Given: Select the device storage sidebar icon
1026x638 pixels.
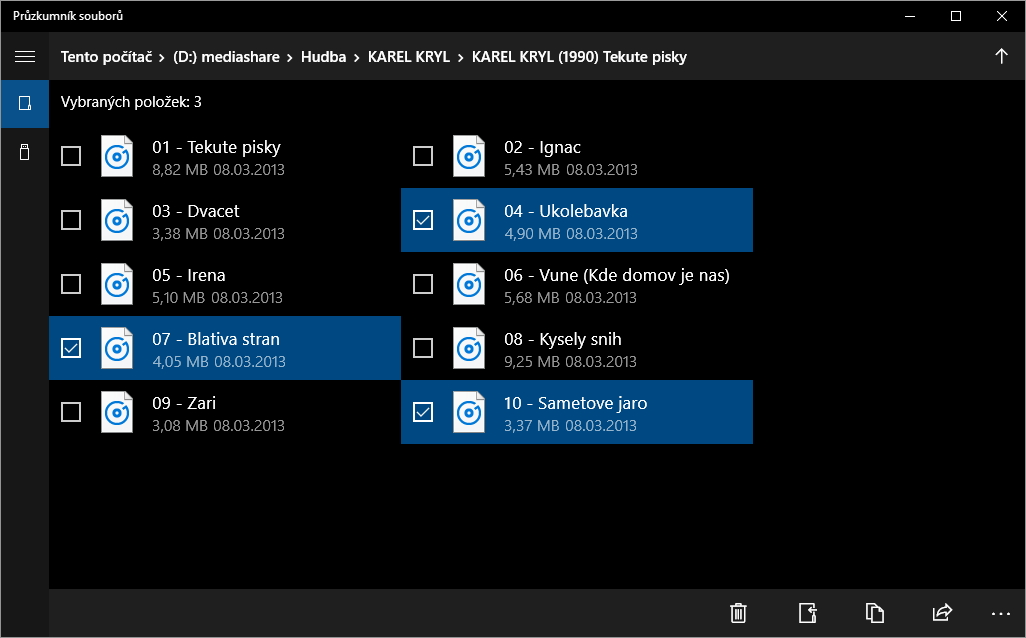Looking at the screenshot, I should click(x=25, y=103).
